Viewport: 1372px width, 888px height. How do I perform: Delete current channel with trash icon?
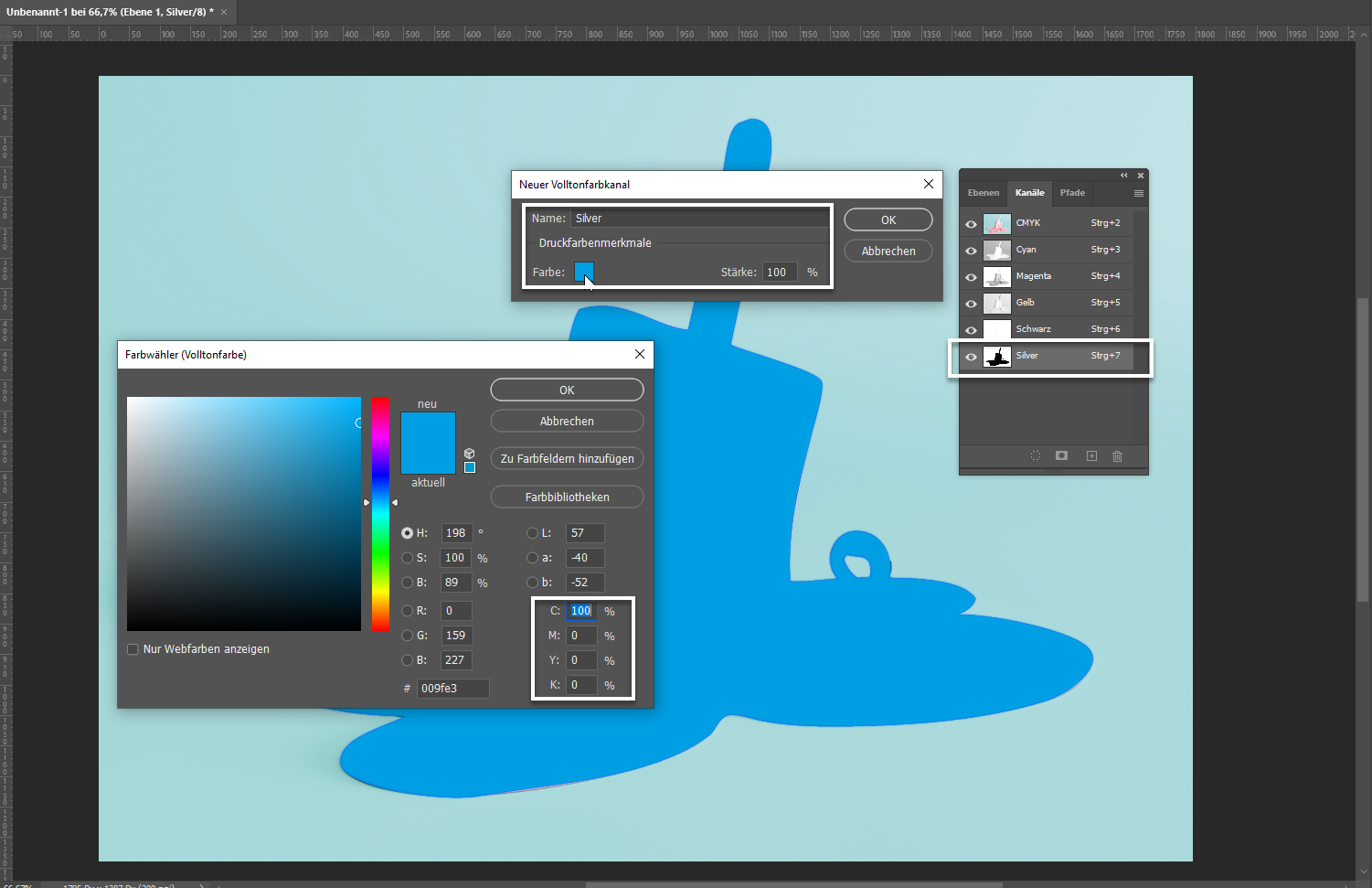pyautogui.click(x=1117, y=455)
